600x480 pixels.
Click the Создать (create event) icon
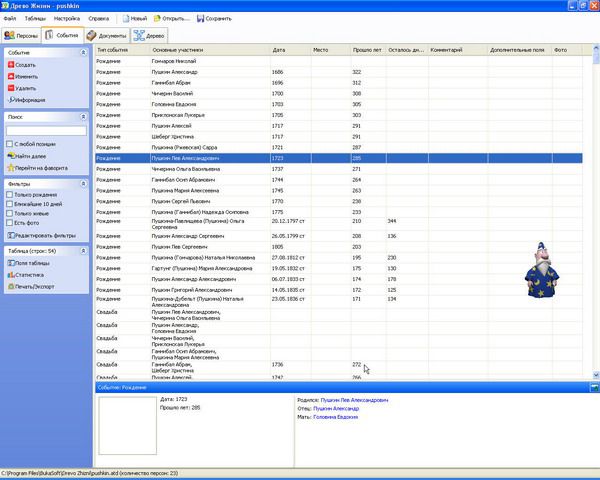10,64
